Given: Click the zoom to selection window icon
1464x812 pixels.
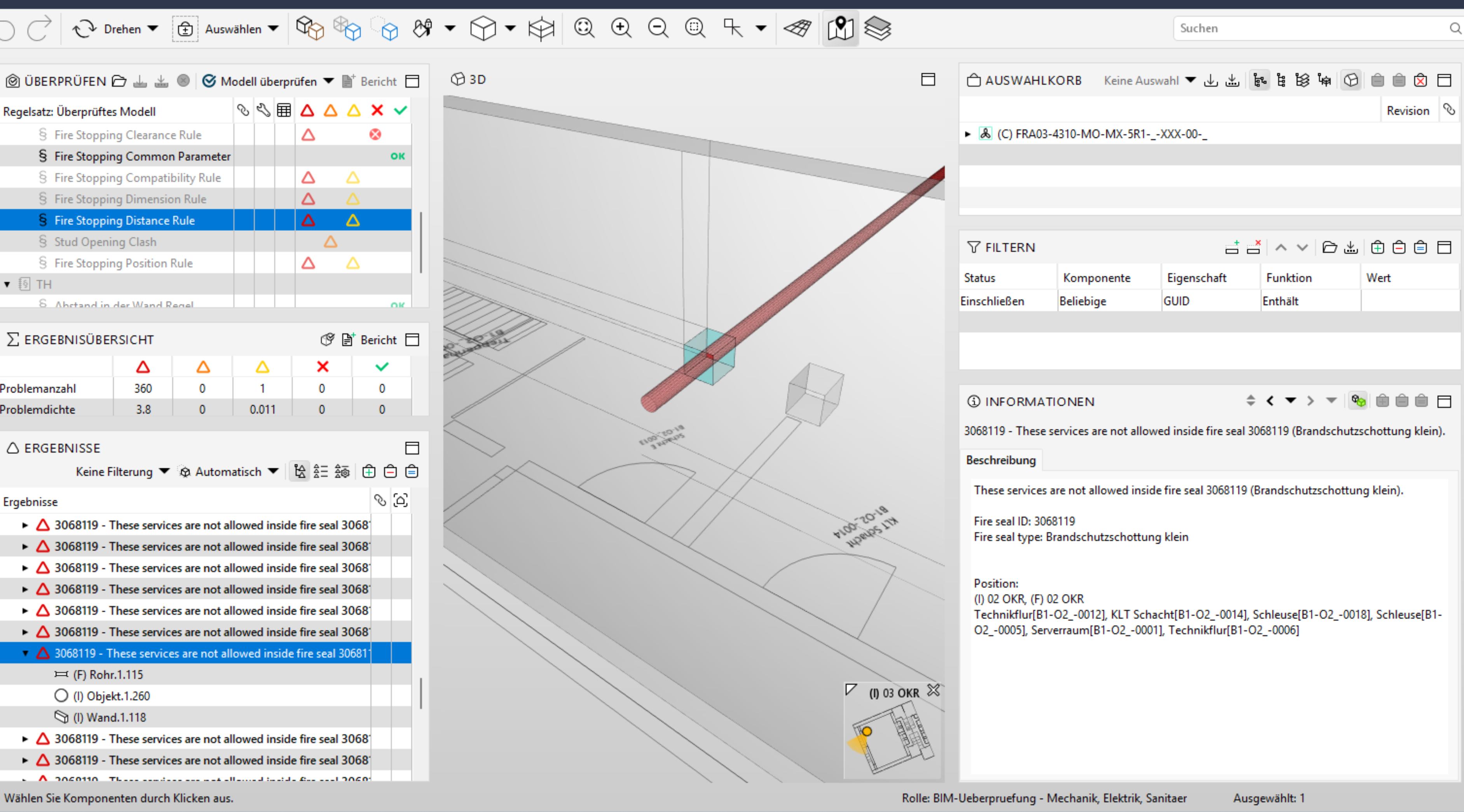Looking at the screenshot, I should 695,28.
